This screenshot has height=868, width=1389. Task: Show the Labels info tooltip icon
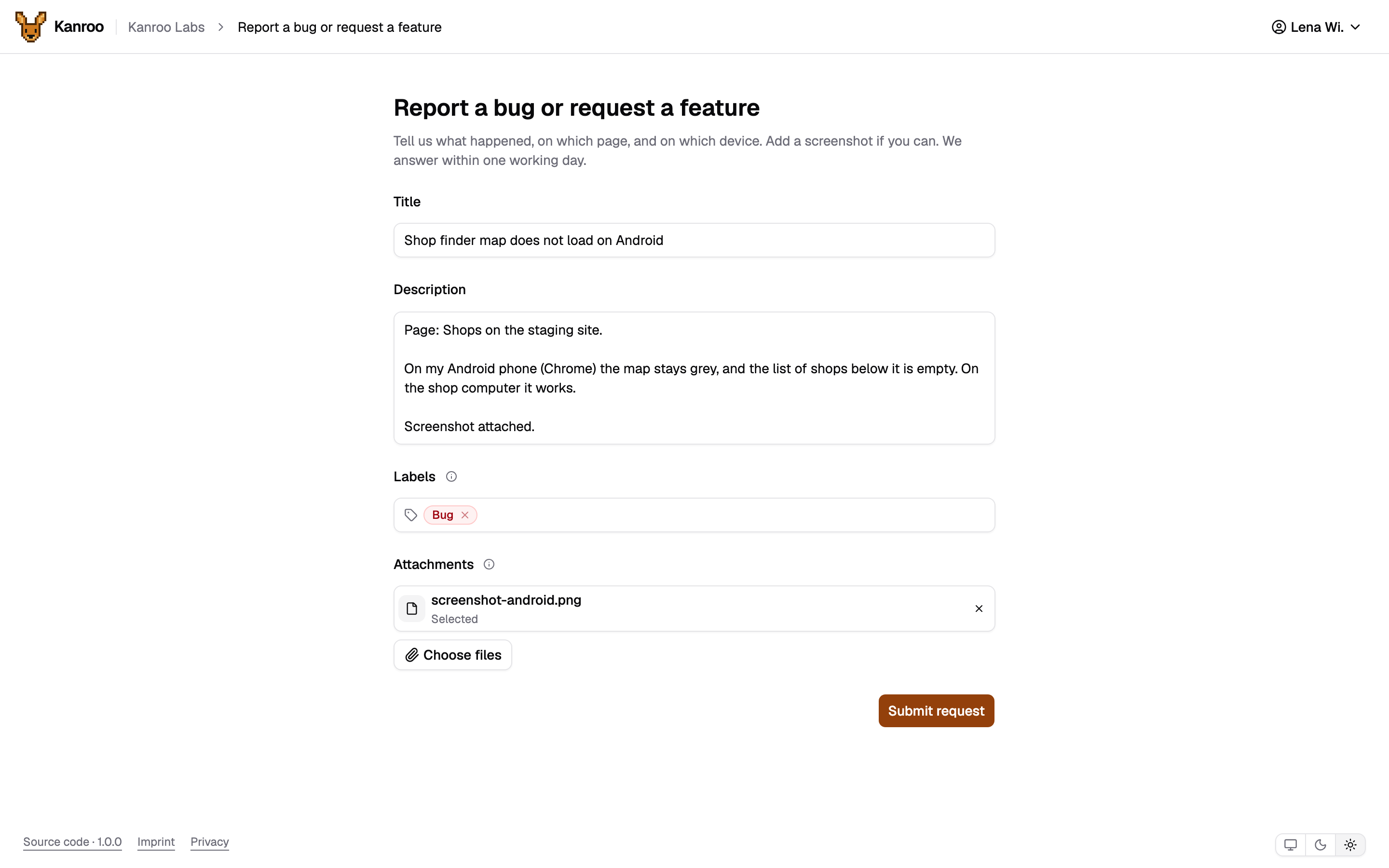point(451,476)
